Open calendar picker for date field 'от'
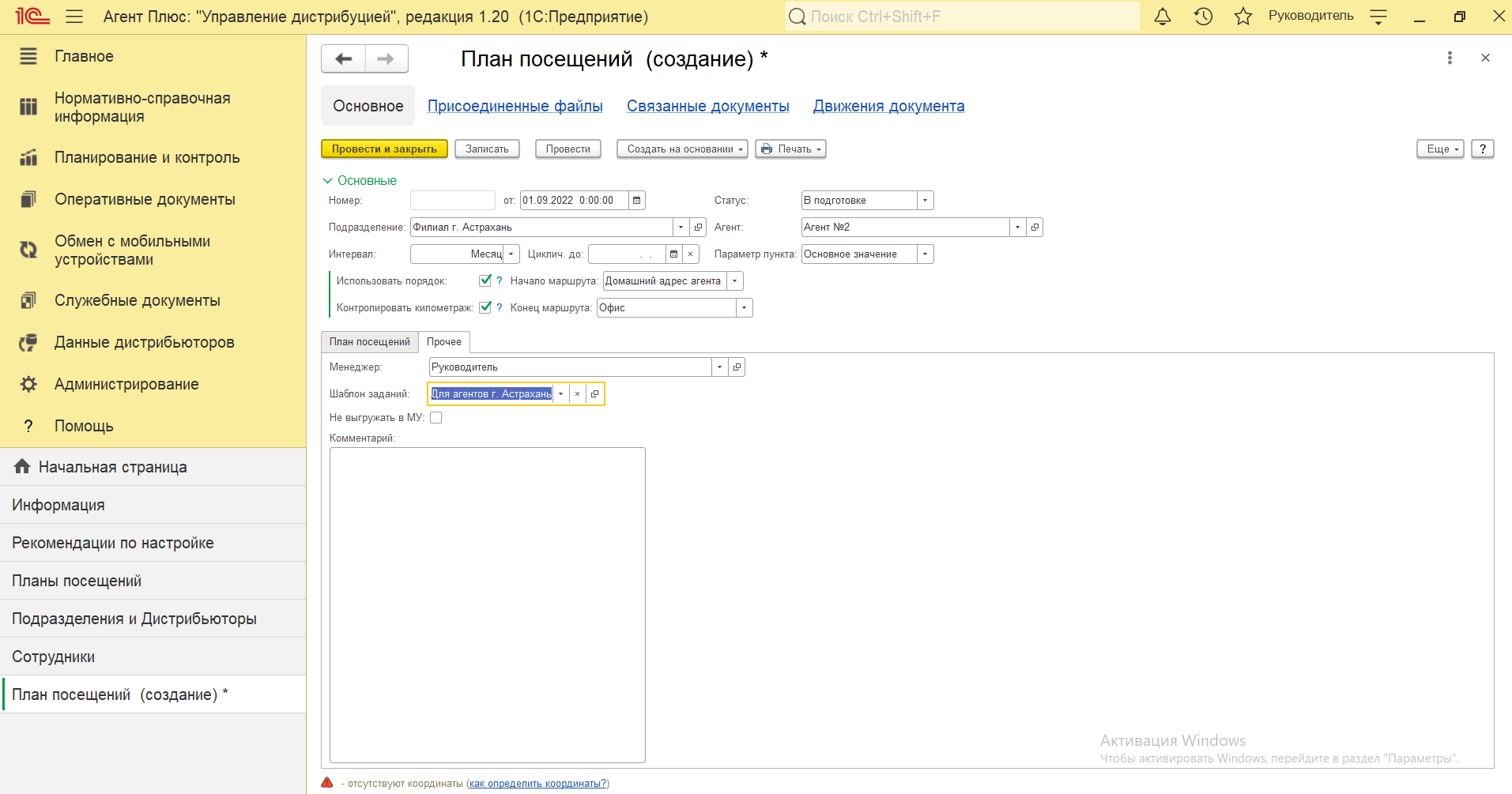 pyautogui.click(x=637, y=200)
